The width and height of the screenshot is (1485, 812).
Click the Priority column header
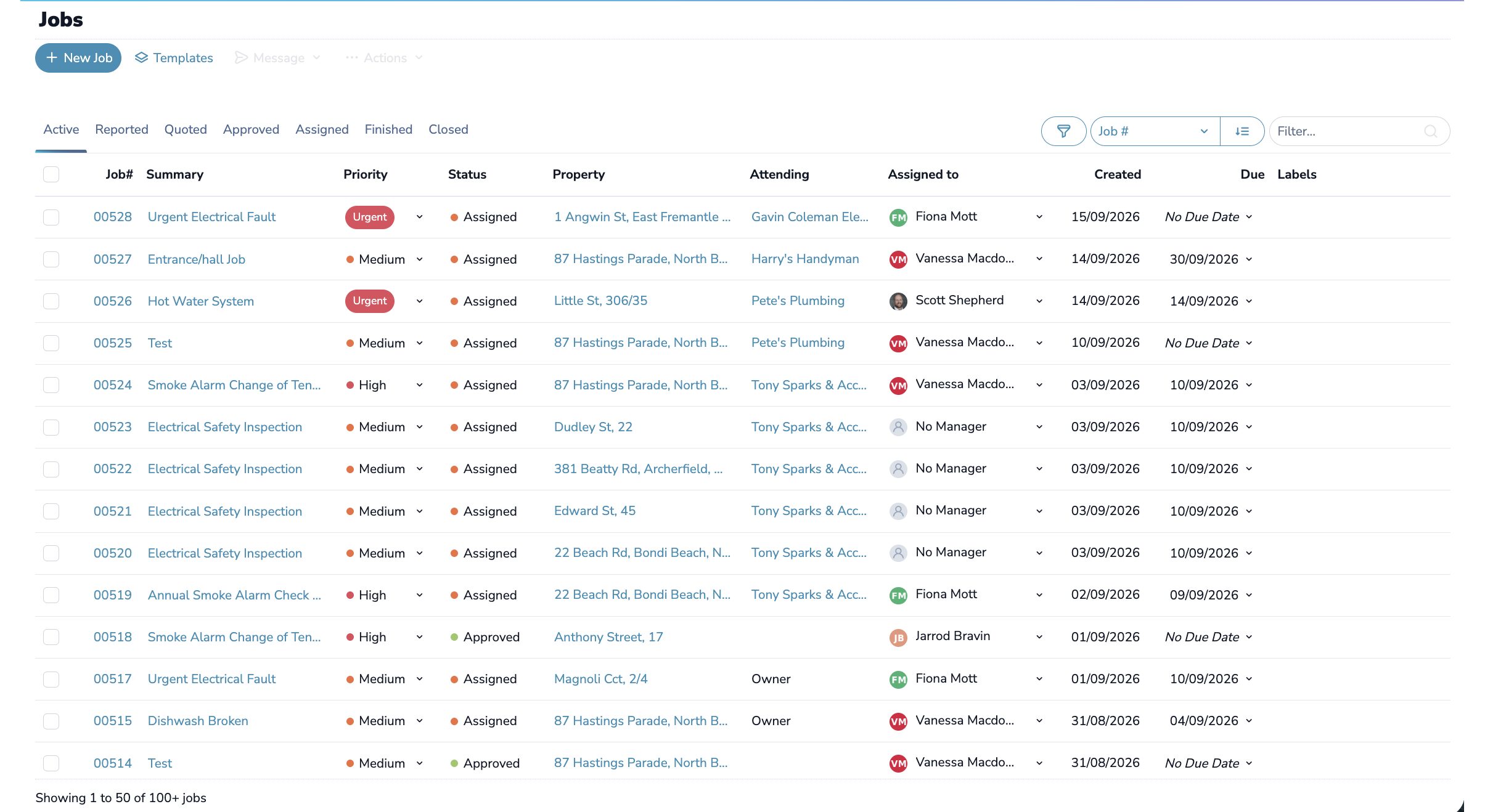[366, 174]
